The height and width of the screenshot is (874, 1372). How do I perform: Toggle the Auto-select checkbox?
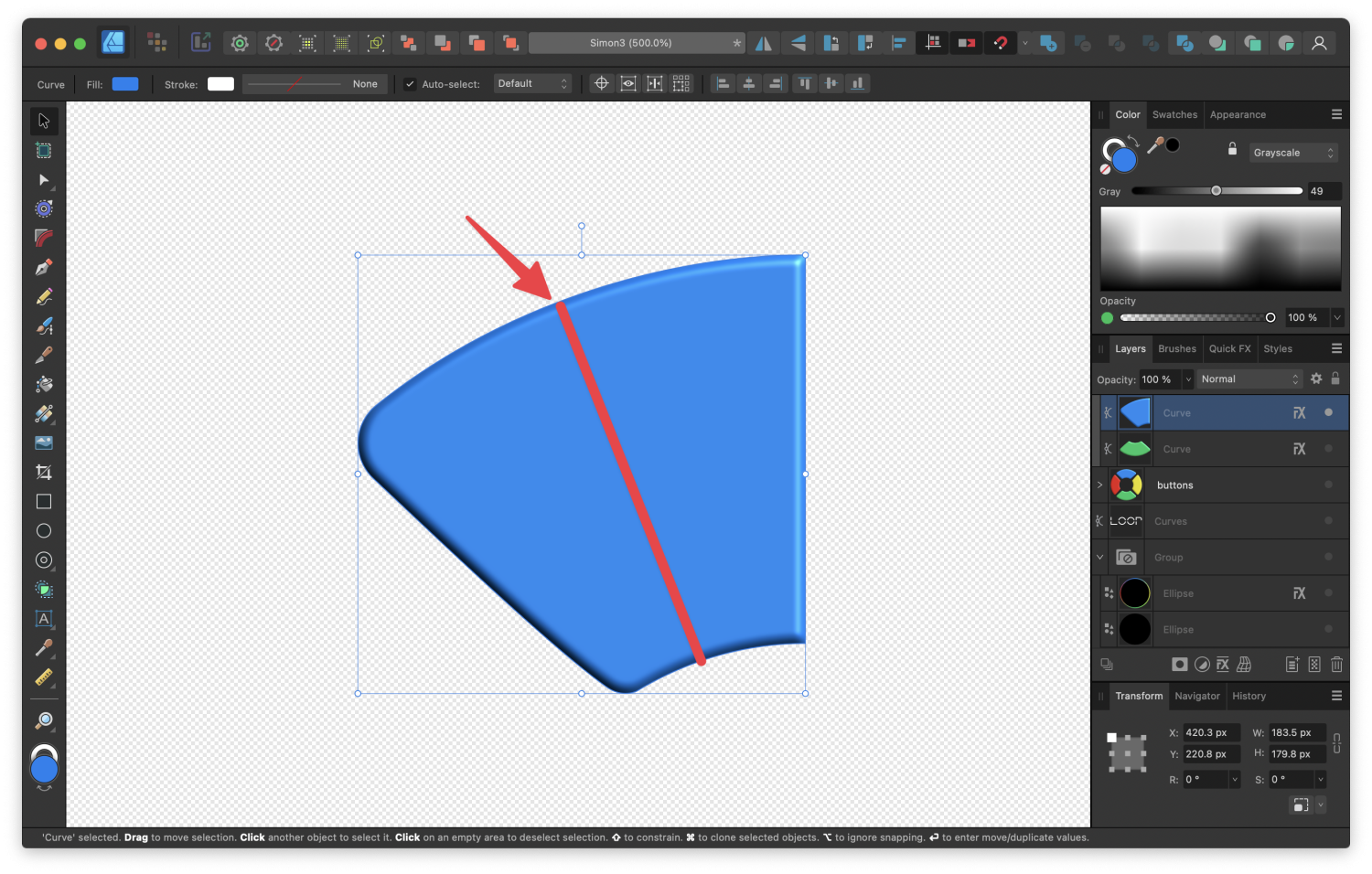point(410,84)
